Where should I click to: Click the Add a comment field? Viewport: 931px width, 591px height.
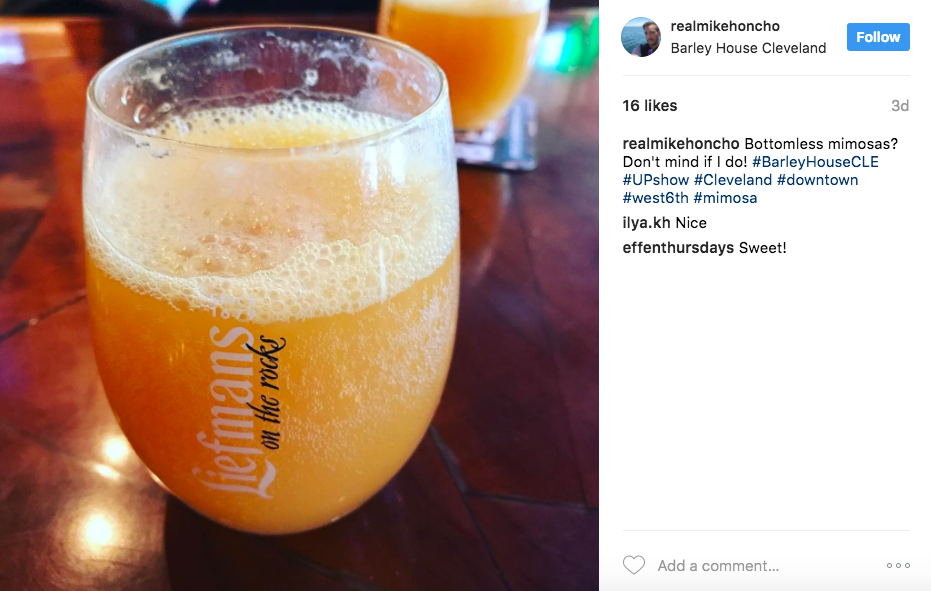[766, 565]
